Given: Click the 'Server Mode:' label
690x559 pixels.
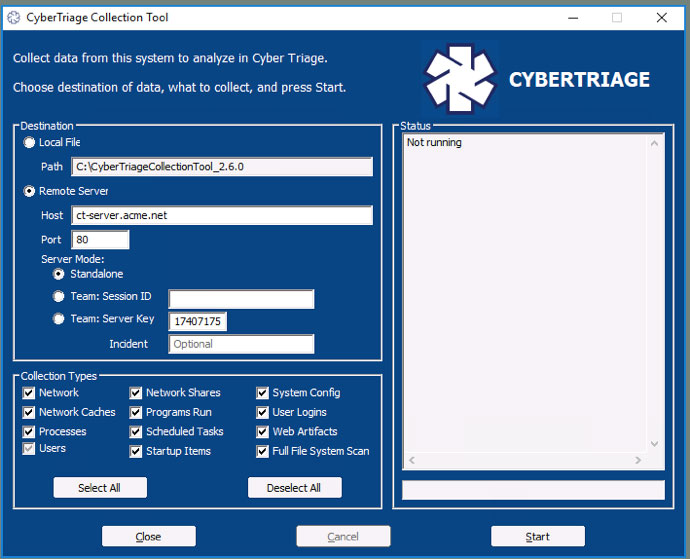Looking at the screenshot, I should 73,259.
